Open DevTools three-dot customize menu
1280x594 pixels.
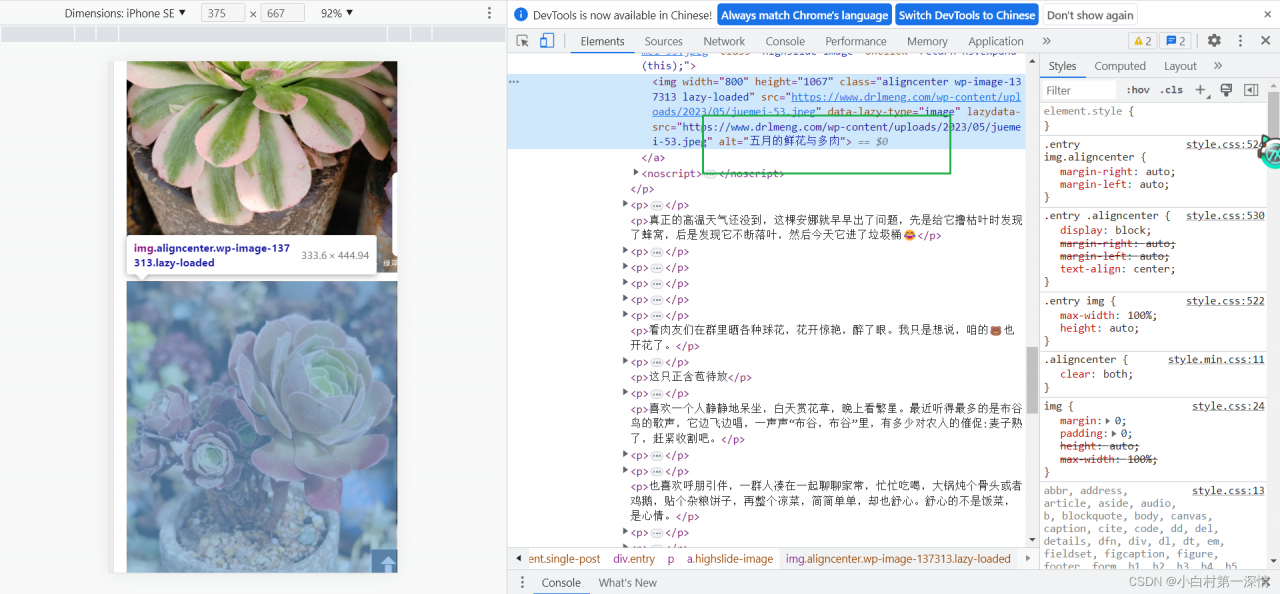point(1240,41)
